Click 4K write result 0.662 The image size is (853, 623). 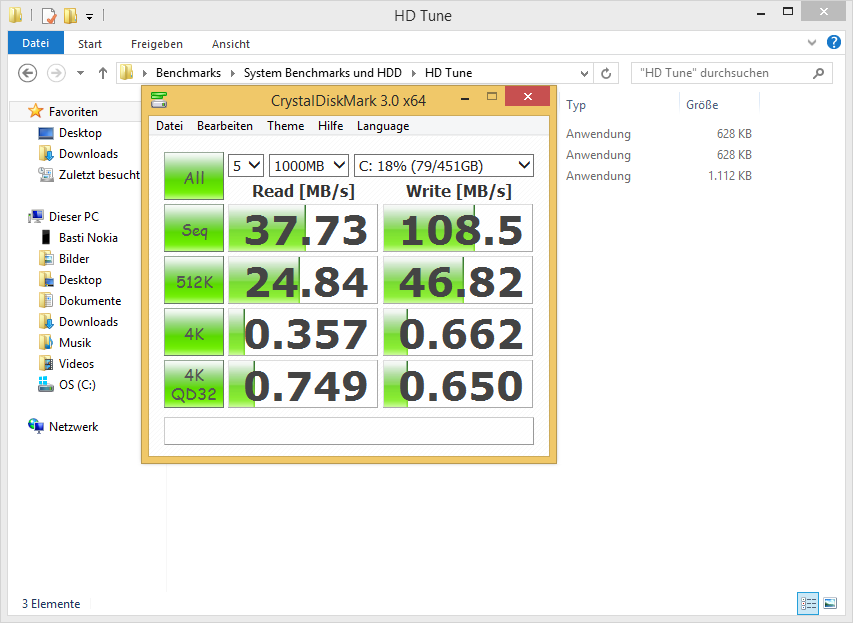[x=458, y=332]
